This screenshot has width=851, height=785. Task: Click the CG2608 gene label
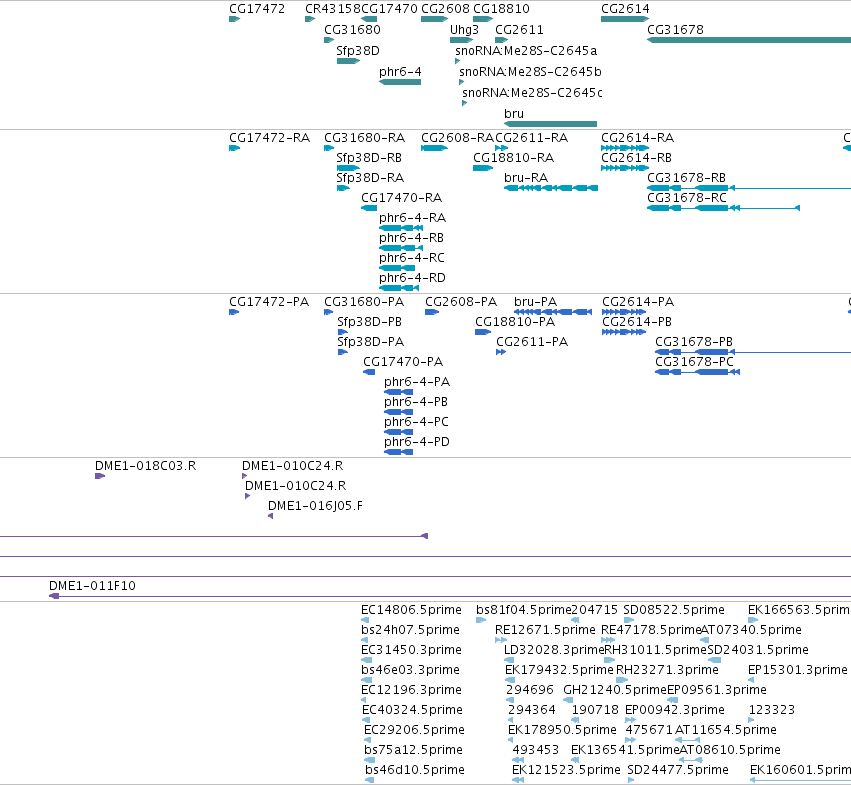(x=445, y=9)
